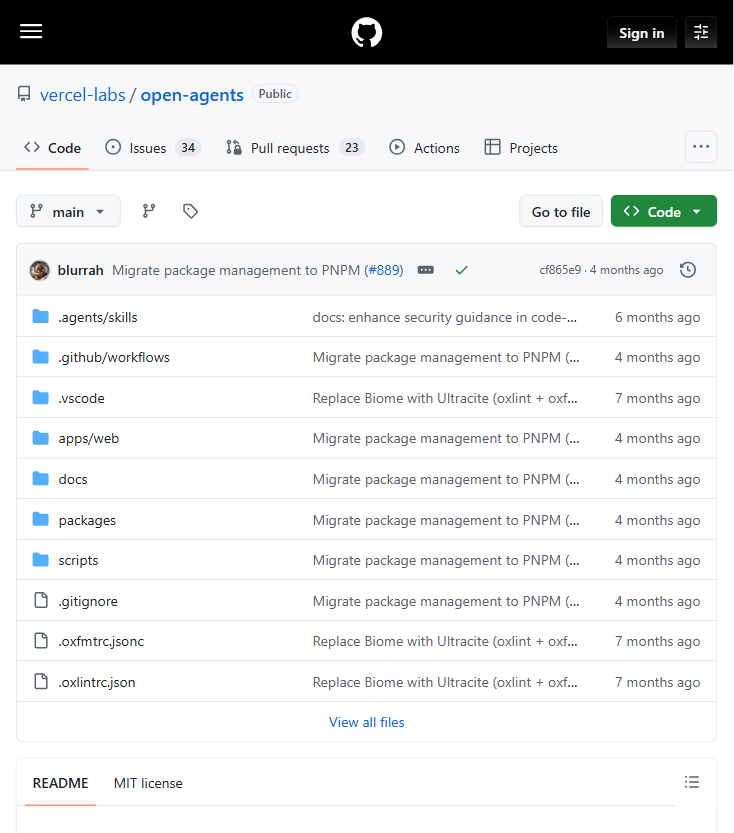Image resolution: width=734 pixels, height=833 pixels.
Task: Open .vscode row's Replace Biome commit message
Action: 445,398
